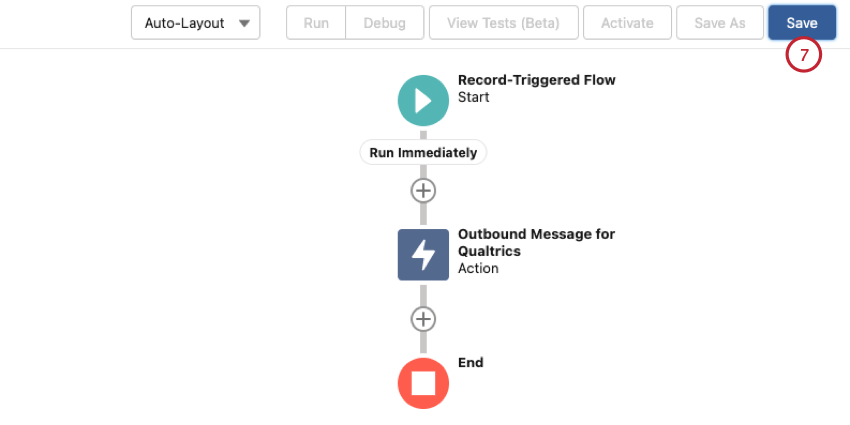The image size is (850, 425).
Task: Click the Action subtitle under Qualtrics
Action: [x=478, y=268]
